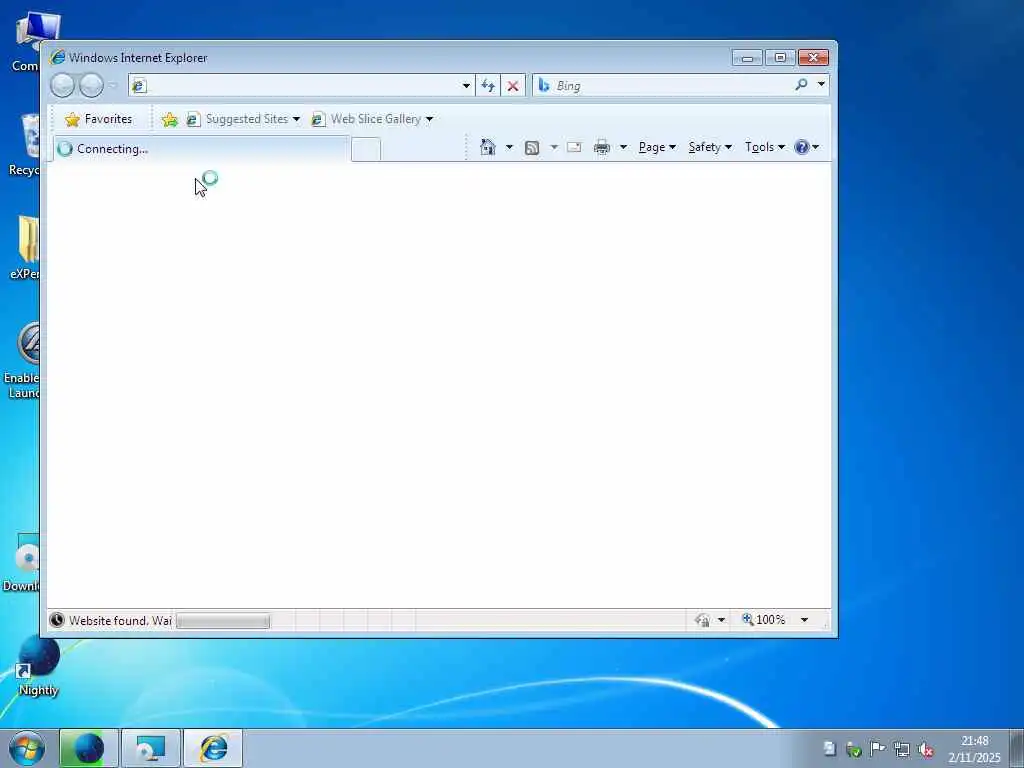
Task: Click the Back navigation button
Action: pos(63,86)
